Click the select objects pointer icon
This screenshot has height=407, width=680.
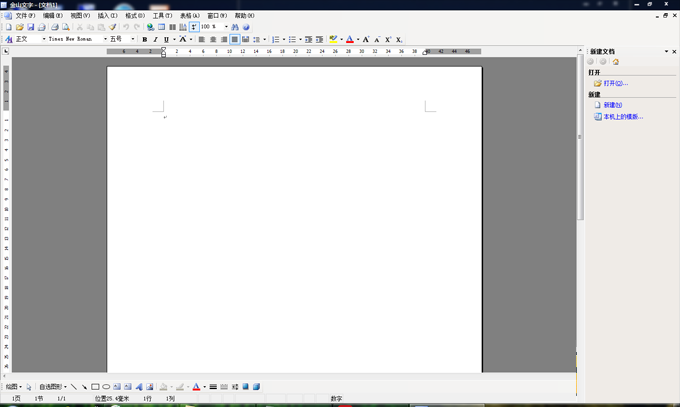click(x=29, y=387)
